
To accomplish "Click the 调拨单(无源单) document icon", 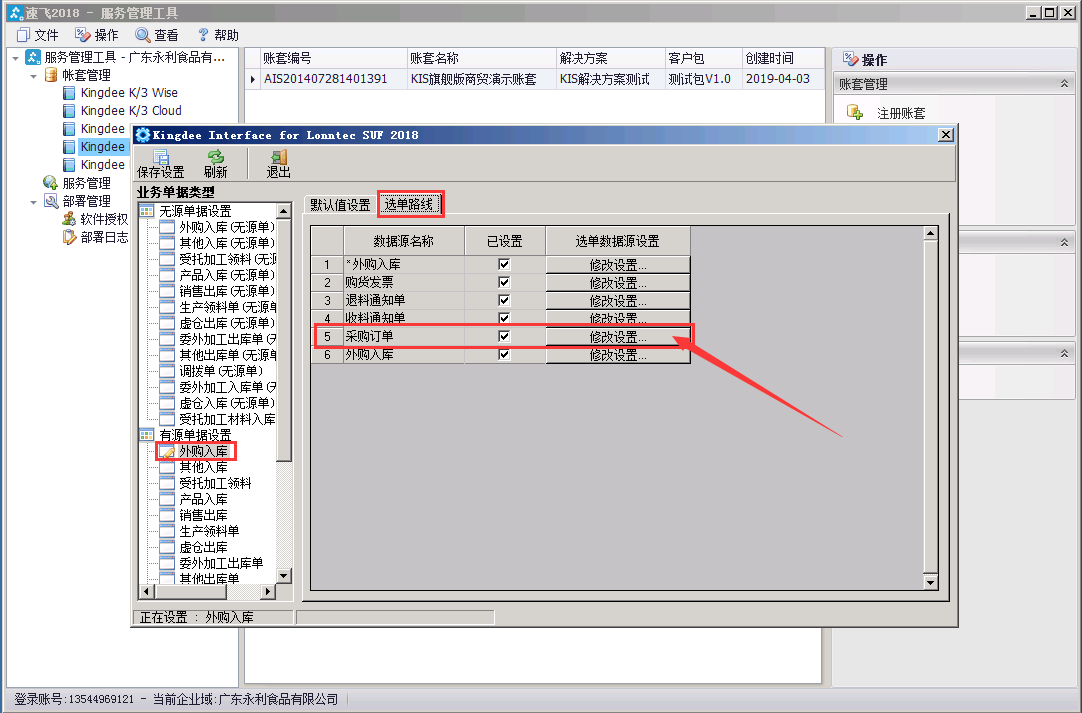I will coord(167,371).
